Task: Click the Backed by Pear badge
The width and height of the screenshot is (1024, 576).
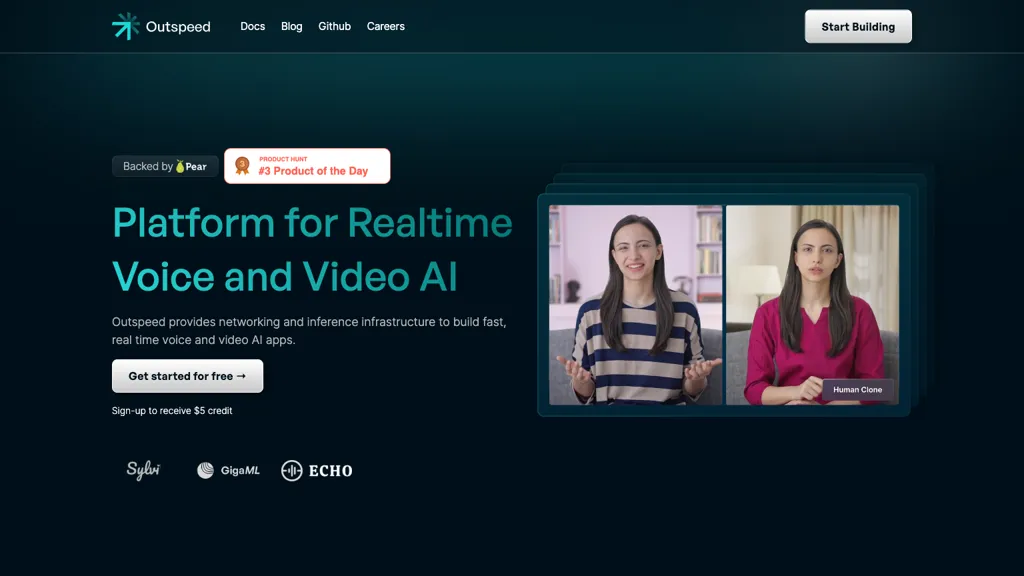Action: (x=165, y=167)
